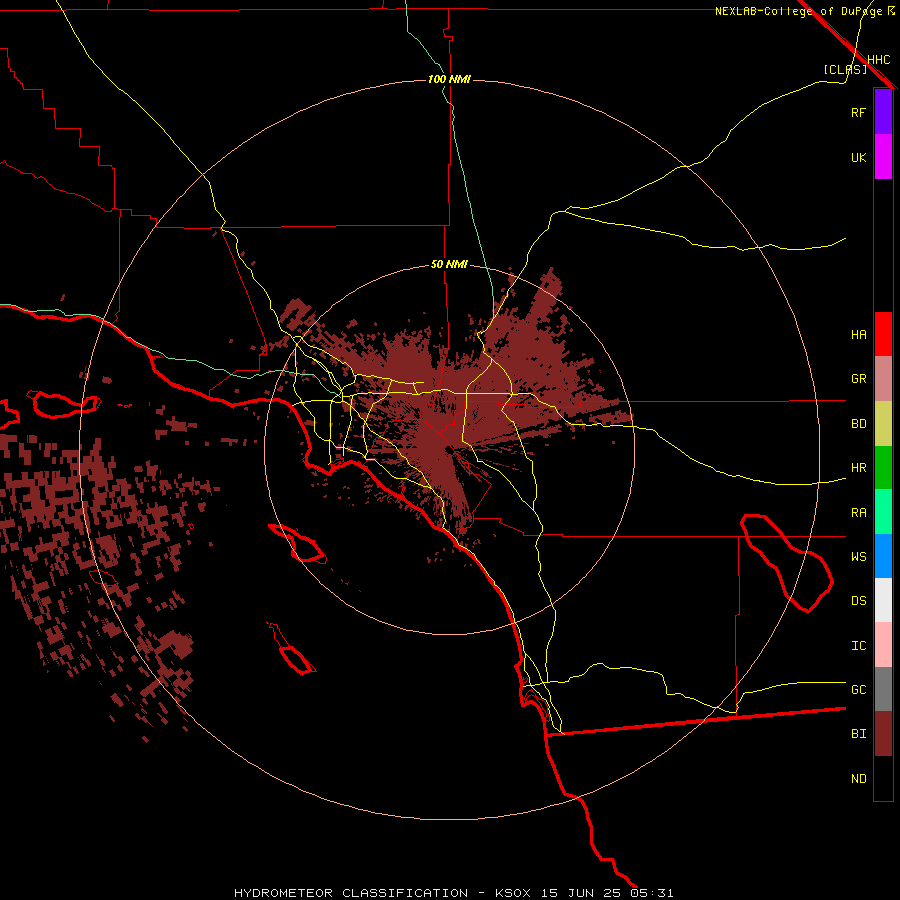Click the WS legend label

coord(858,557)
